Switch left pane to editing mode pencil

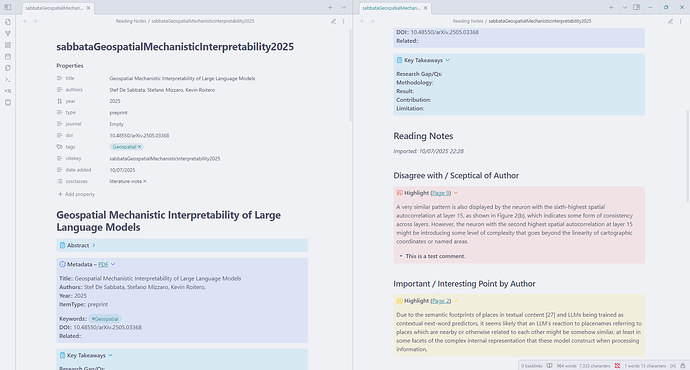pos(334,21)
